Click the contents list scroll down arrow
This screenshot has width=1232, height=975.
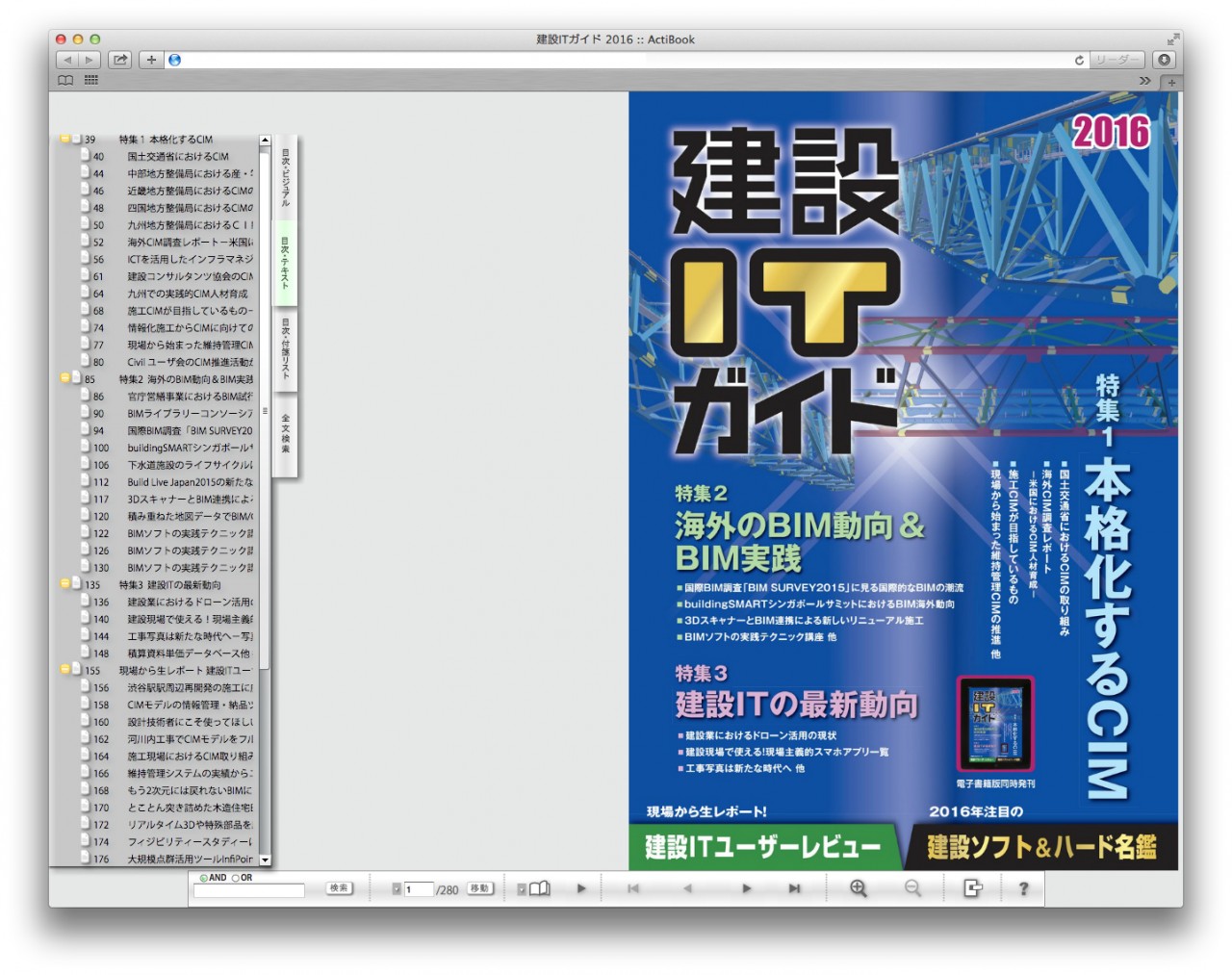pos(265,860)
